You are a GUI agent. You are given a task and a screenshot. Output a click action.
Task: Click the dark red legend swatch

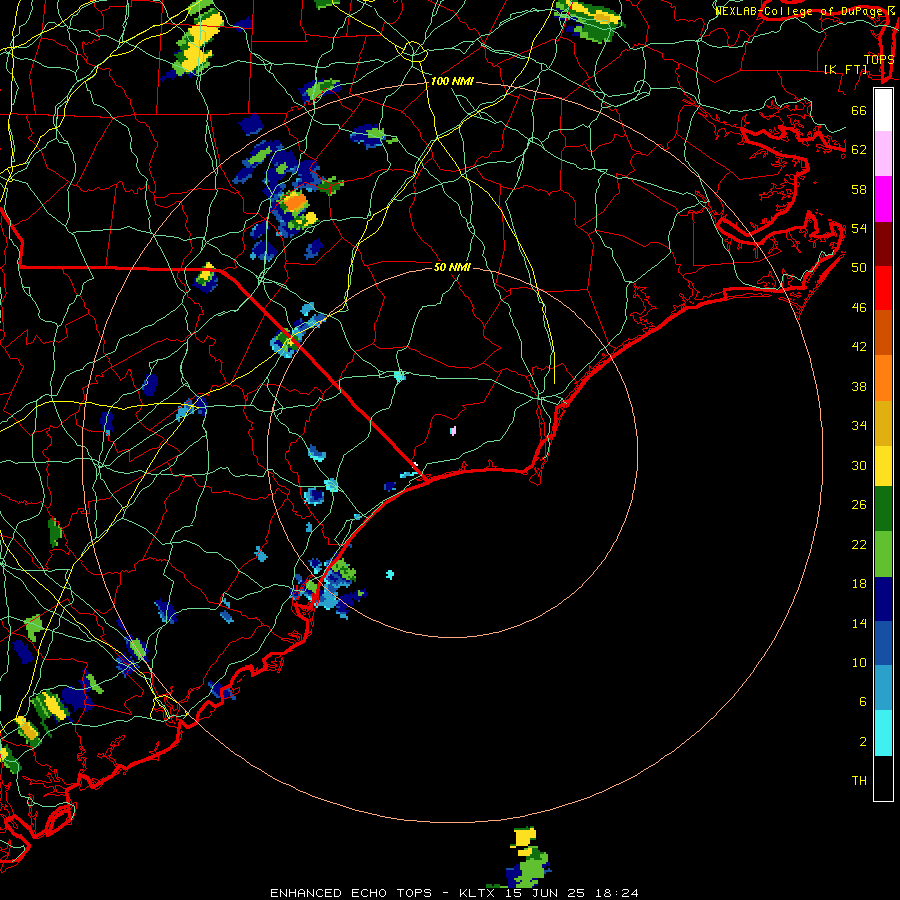[x=883, y=243]
